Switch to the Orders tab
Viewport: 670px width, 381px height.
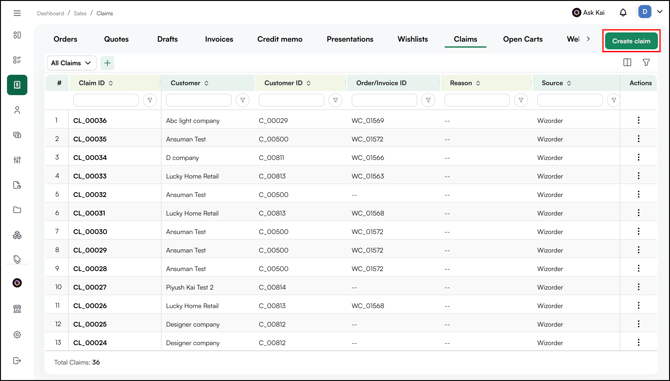pos(65,39)
